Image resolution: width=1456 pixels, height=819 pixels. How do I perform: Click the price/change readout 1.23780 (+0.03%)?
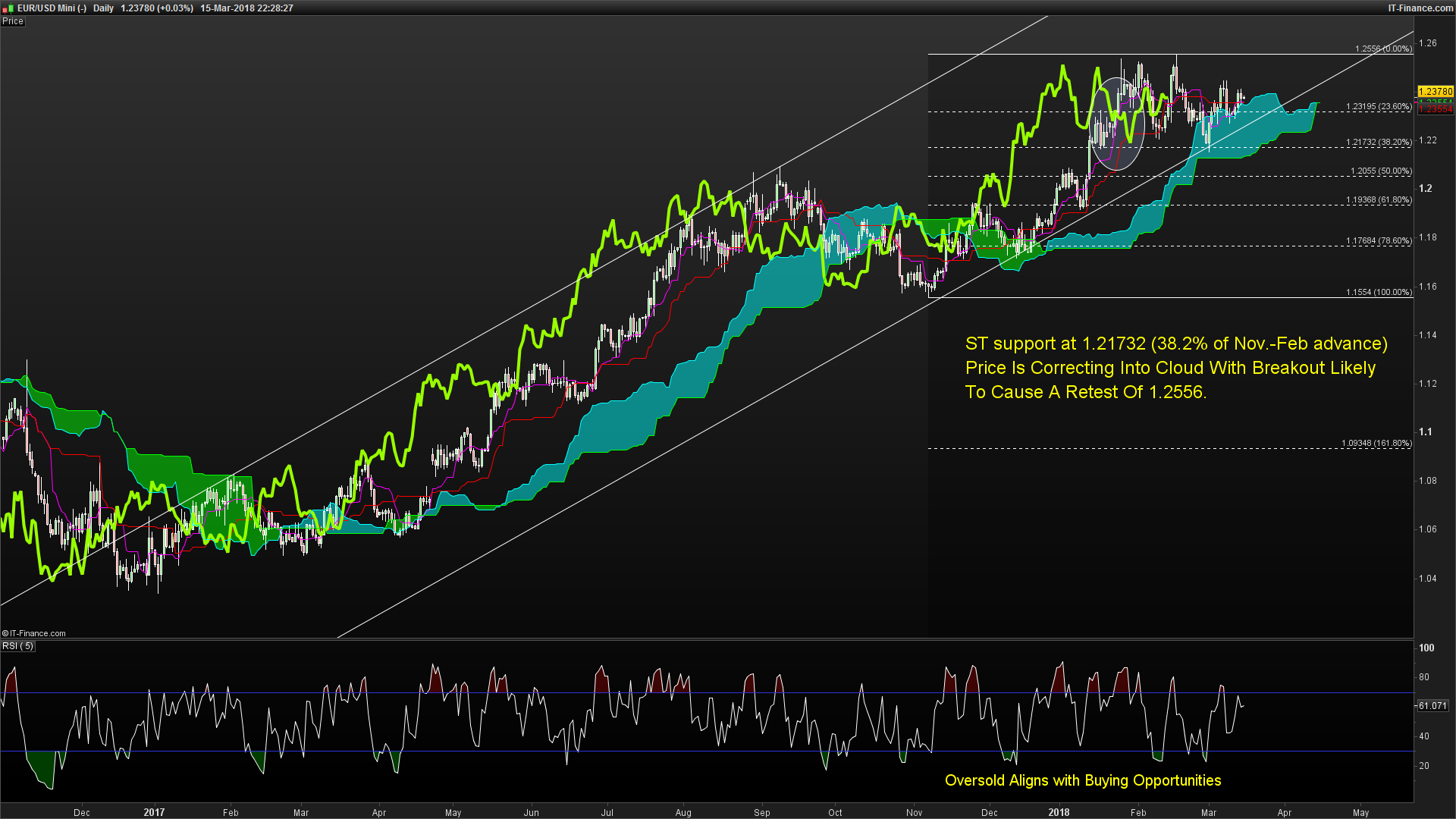[157, 8]
